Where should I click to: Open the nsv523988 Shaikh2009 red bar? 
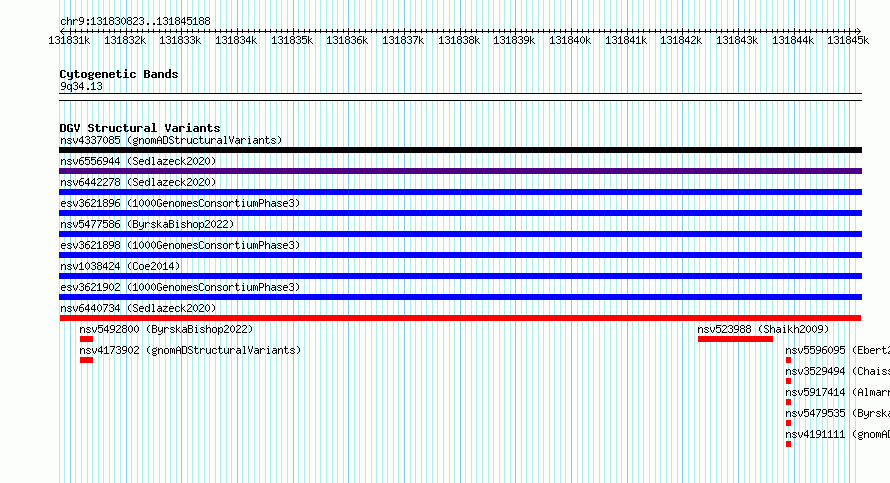[735, 339]
